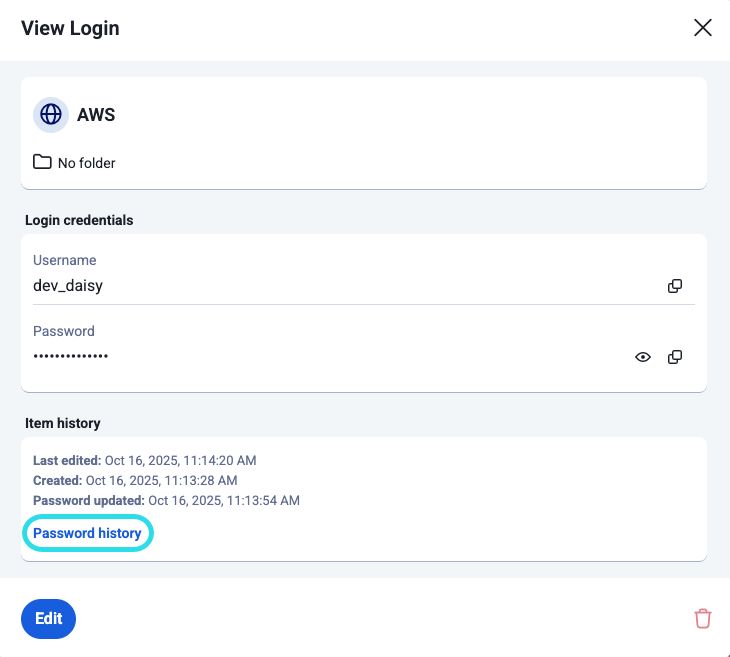Click the Username field label

point(64,260)
